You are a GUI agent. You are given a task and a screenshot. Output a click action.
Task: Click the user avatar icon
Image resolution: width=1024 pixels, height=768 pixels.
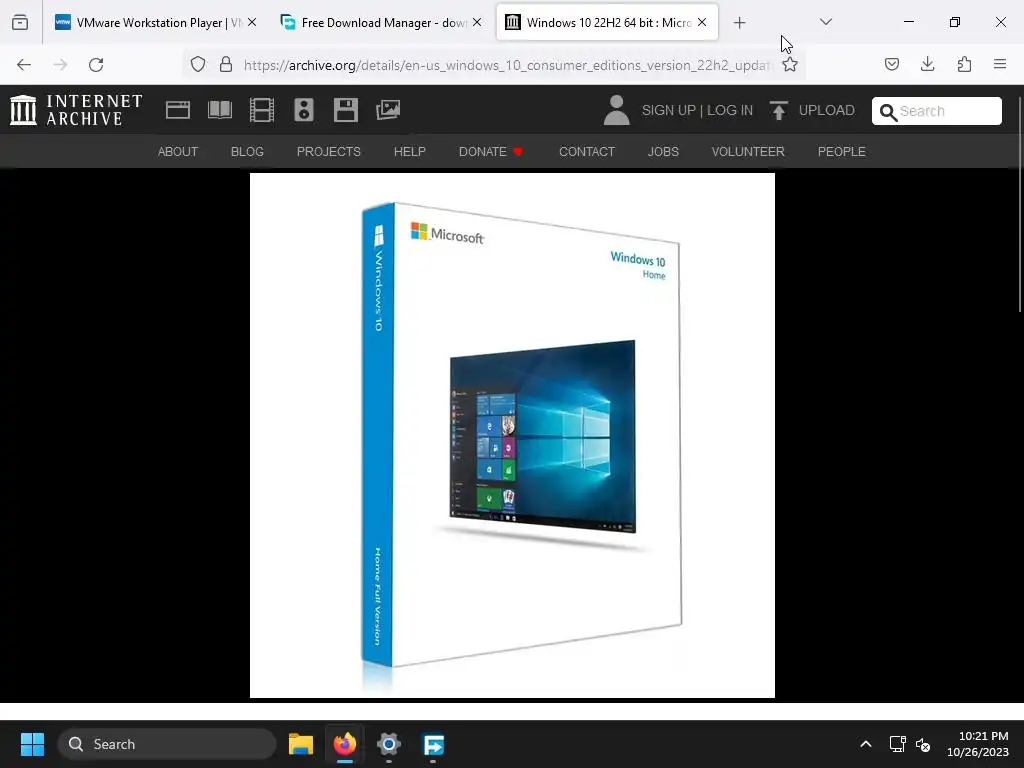(616, 110)
